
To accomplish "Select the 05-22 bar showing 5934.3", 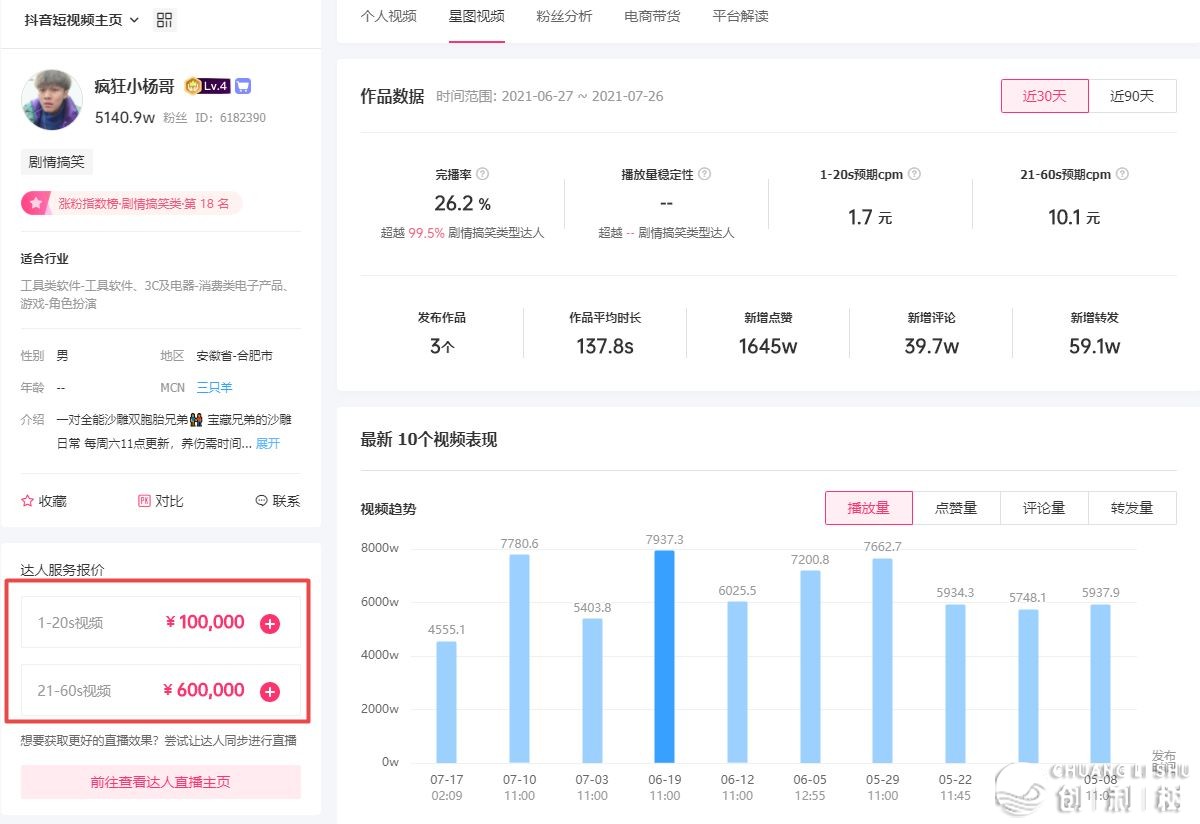I will coord(956,684).
